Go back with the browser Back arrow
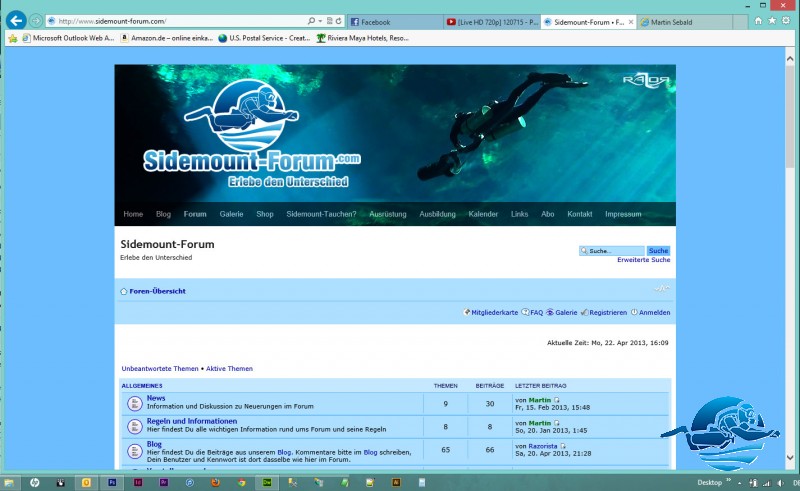This screenshot has width=800, height=491. [x=16, y=21]
